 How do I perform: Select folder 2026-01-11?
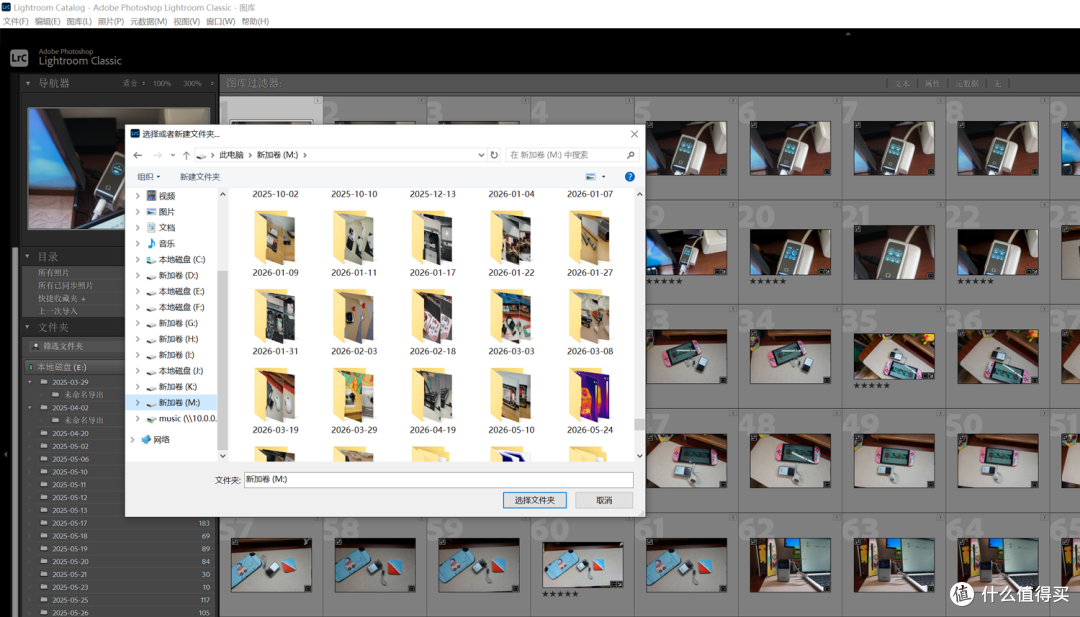click(x=354, y=244)
